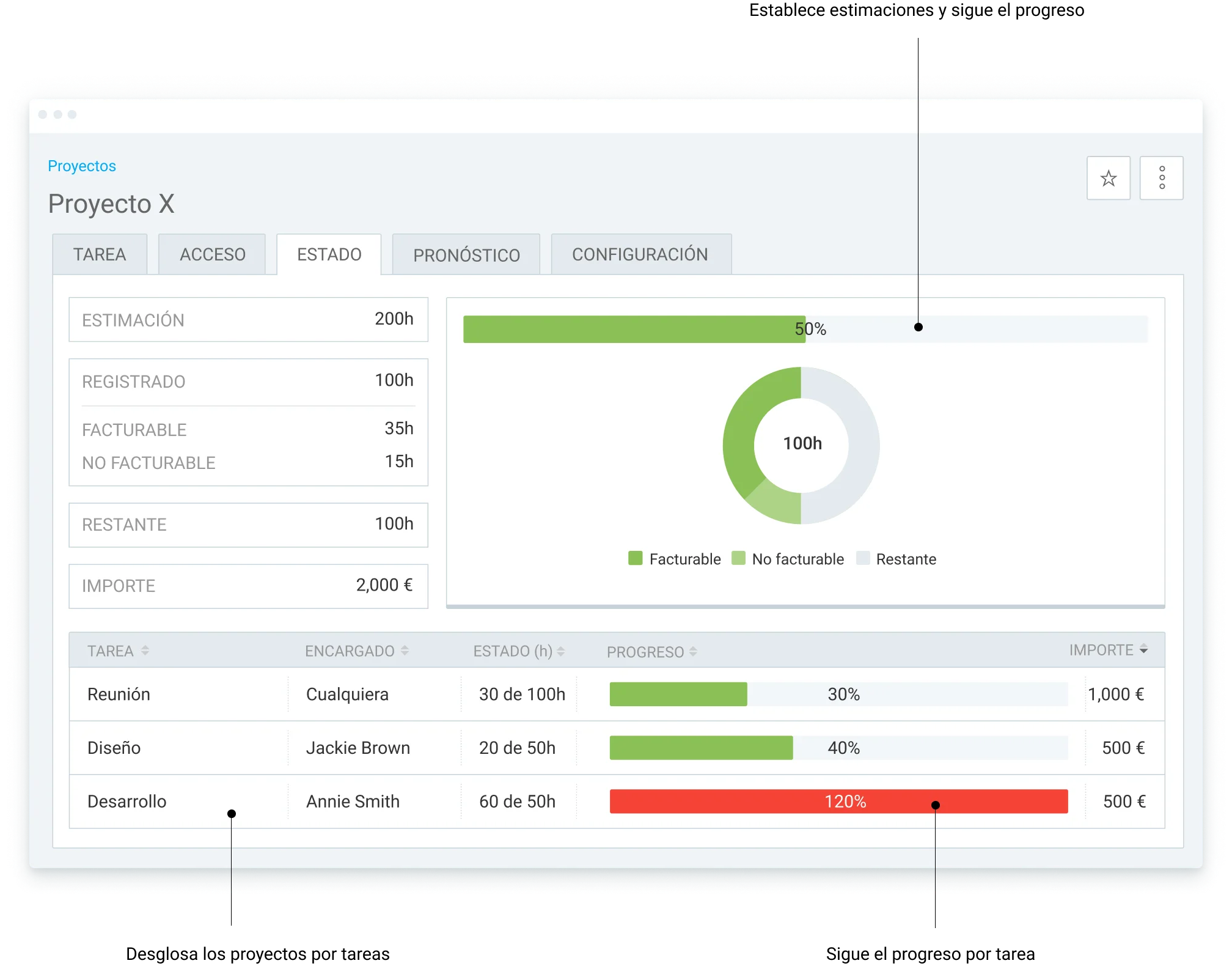Open the three-dot project options menu
The width and height of the screenshot is (1232, 966).
(x=1162, y=178)
